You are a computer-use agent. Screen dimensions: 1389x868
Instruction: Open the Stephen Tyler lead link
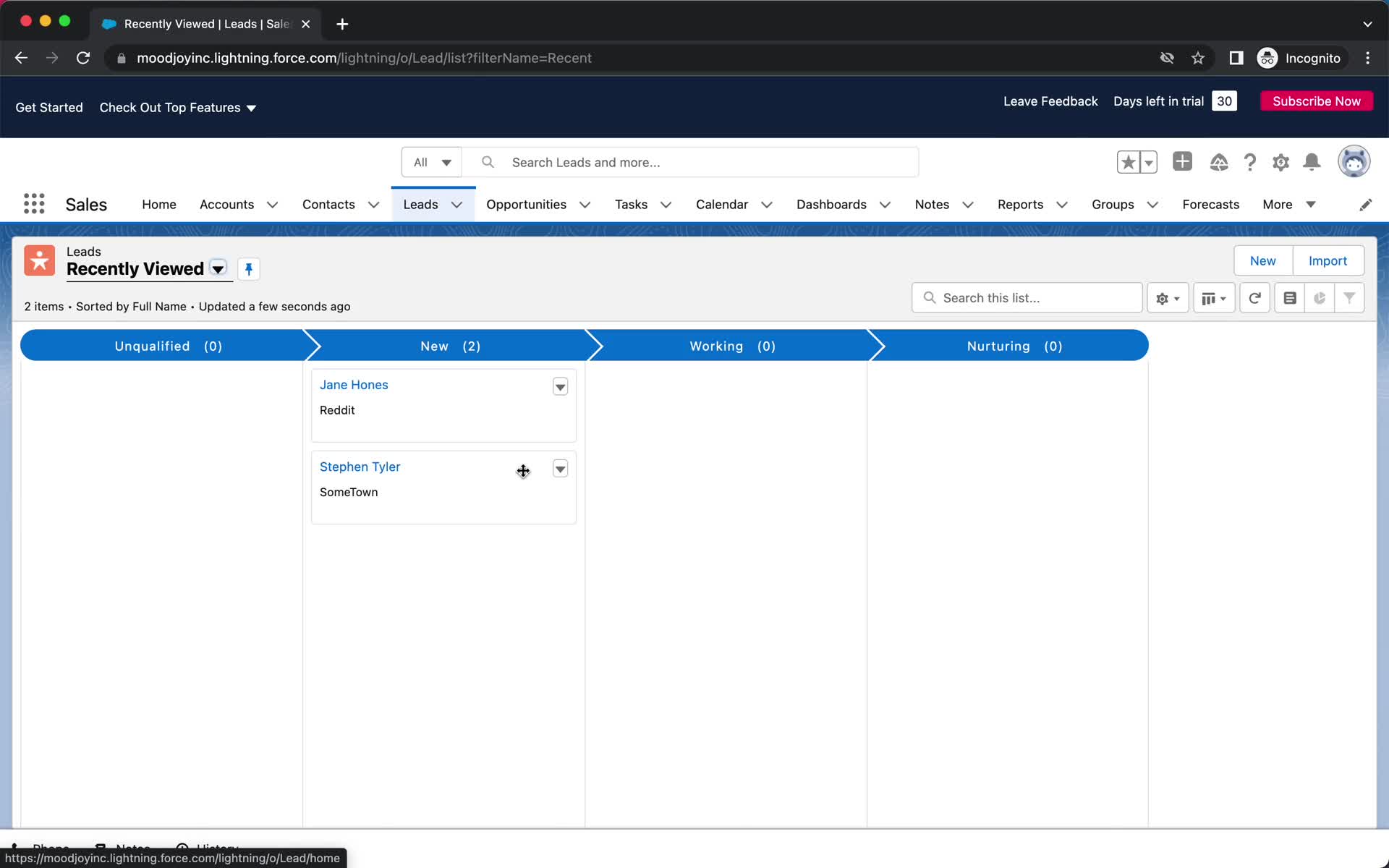point(360,467)
